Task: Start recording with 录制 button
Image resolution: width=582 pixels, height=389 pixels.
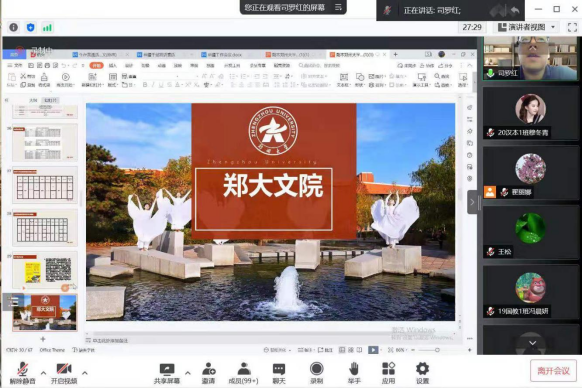Action: (317, 373)
